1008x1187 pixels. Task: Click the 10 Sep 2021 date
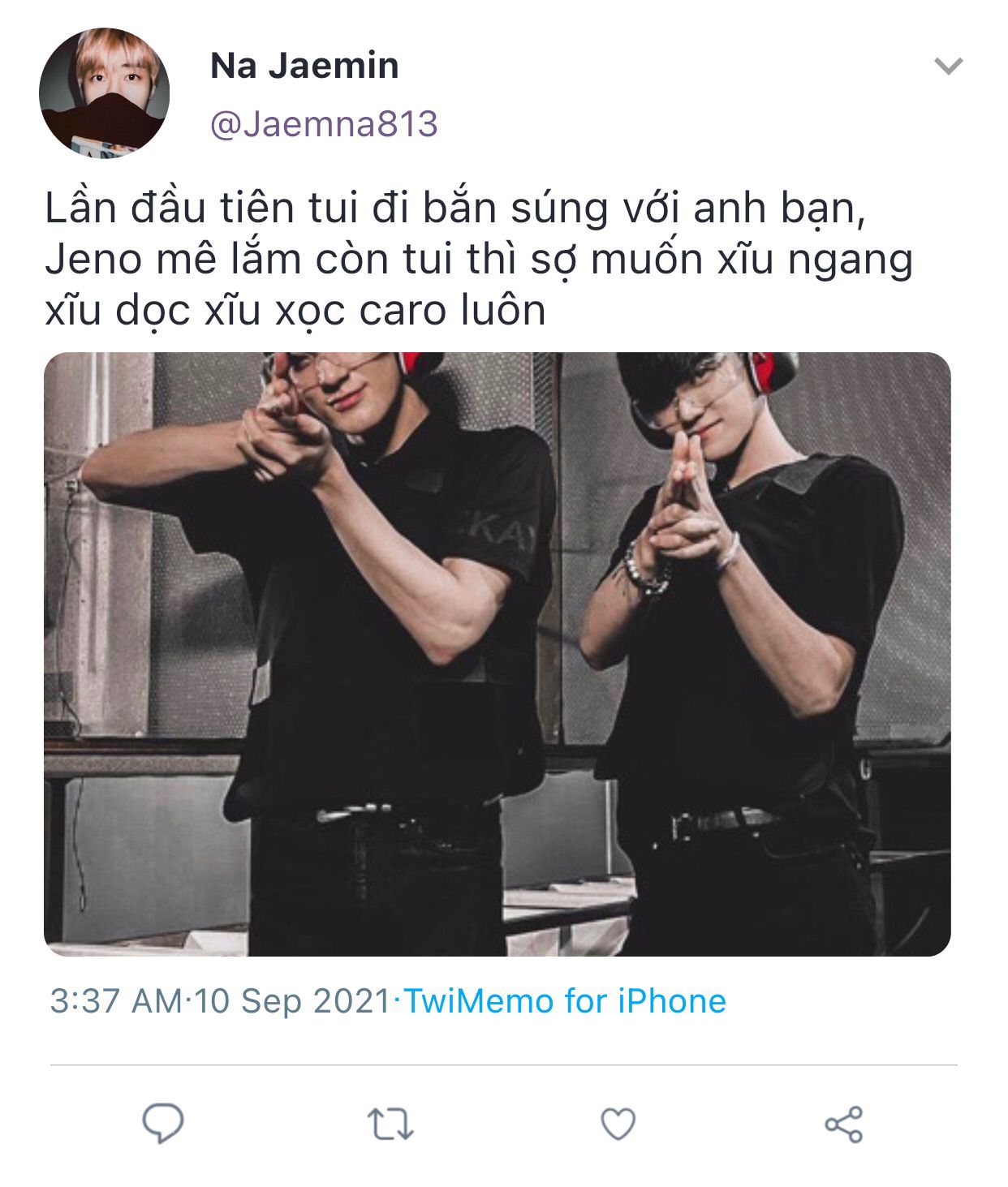point(292,1001)
